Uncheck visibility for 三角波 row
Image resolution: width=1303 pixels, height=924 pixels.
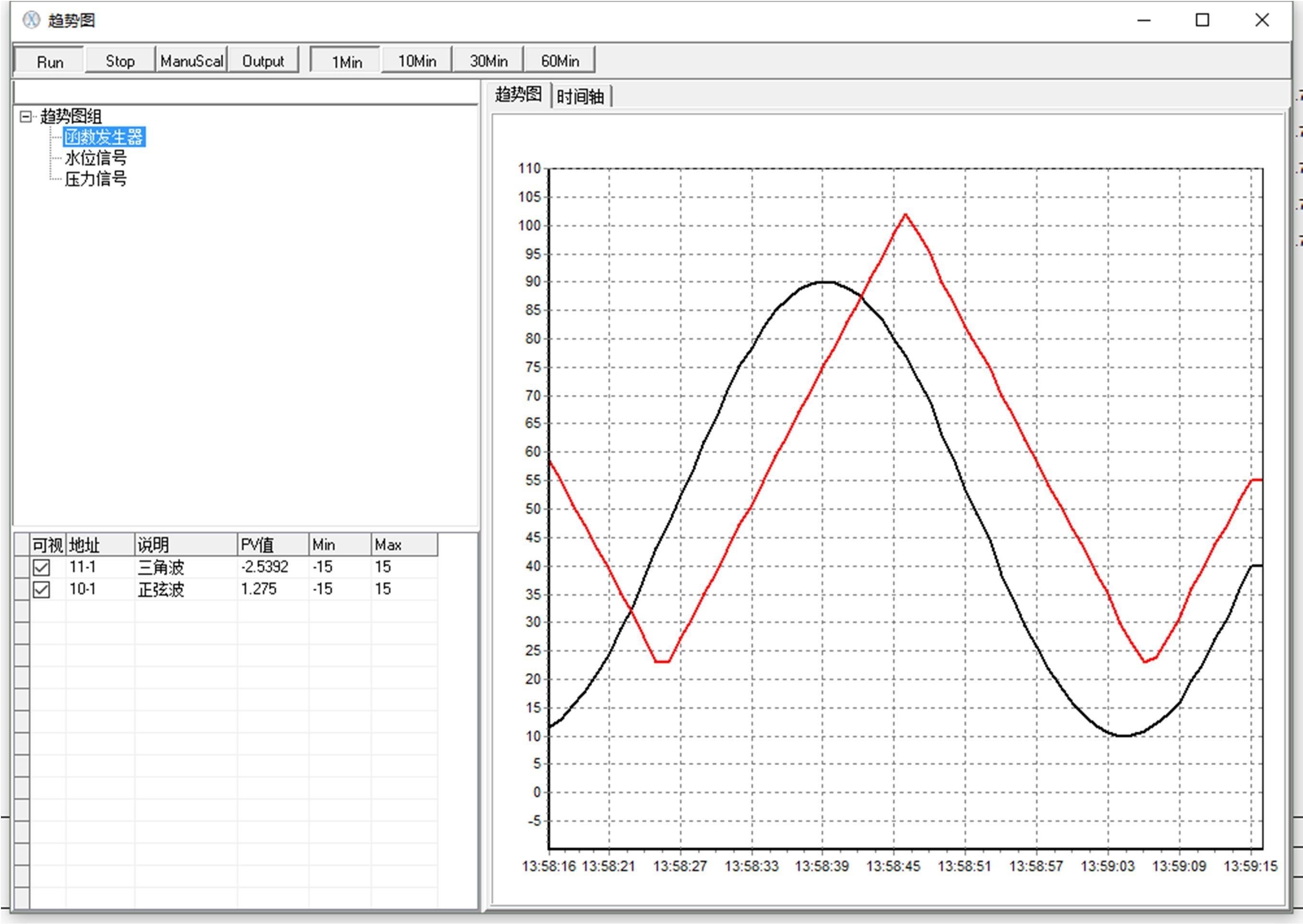click(x=42, y=567)
